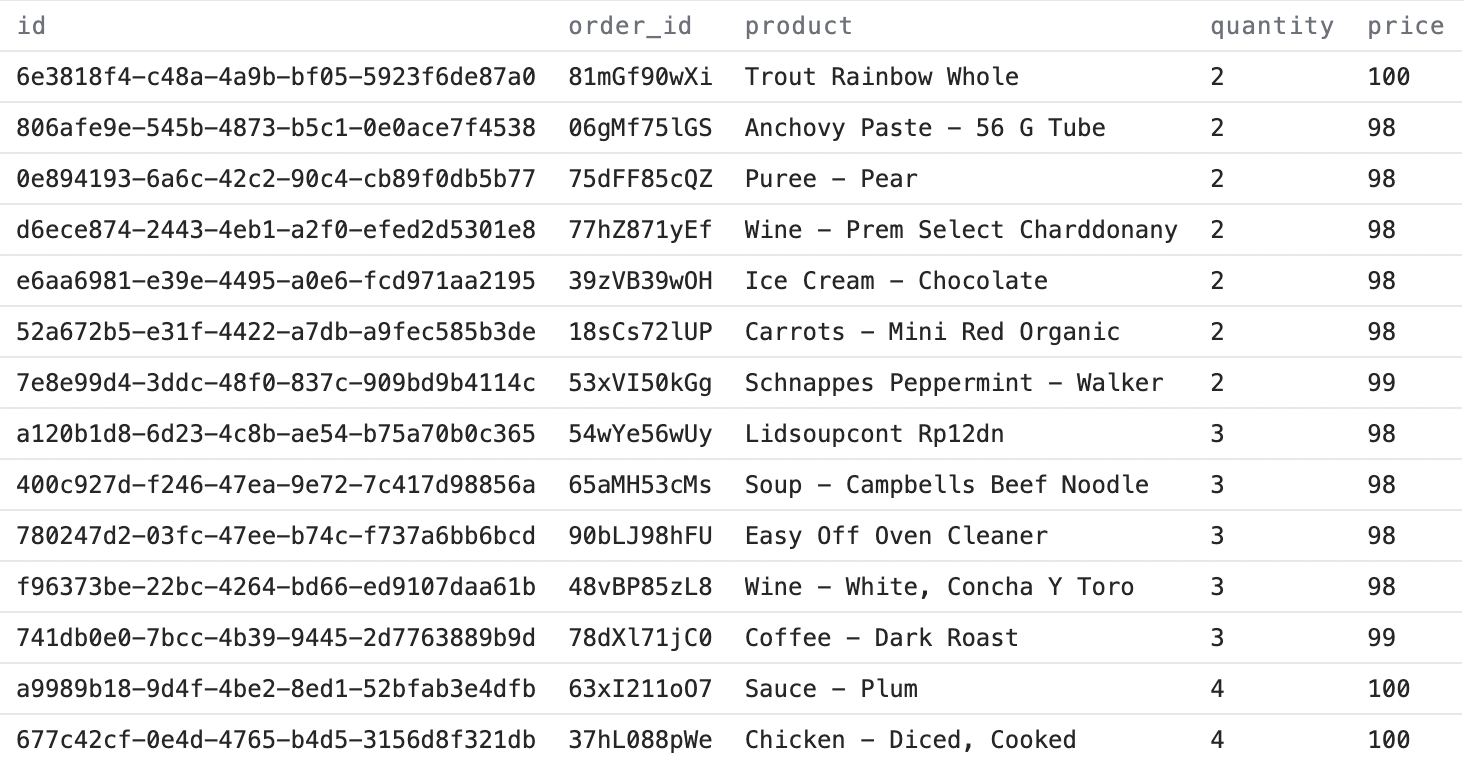Select the Trout Rainbow Whole product cell
The height and width of the screenshot is (764, 1464).
pos(881,77)
